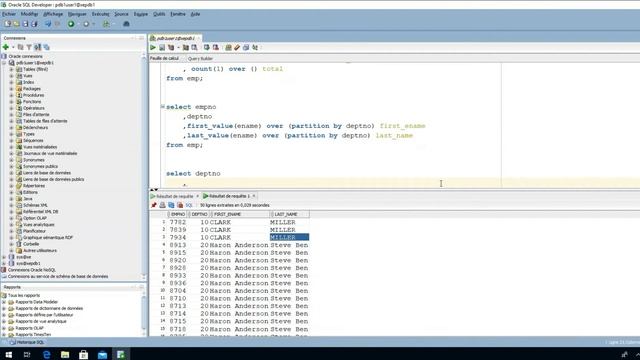Image resolution: width=640 pixels, height=360 pixels.
Task: Open the Fichier menu
Action: click(x=9, y=14)
